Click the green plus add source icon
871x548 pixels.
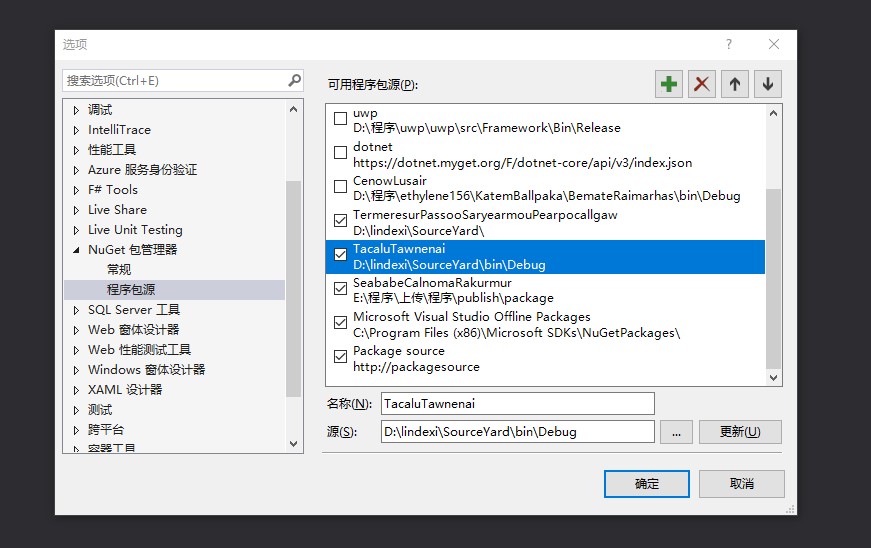pos(669,85)
